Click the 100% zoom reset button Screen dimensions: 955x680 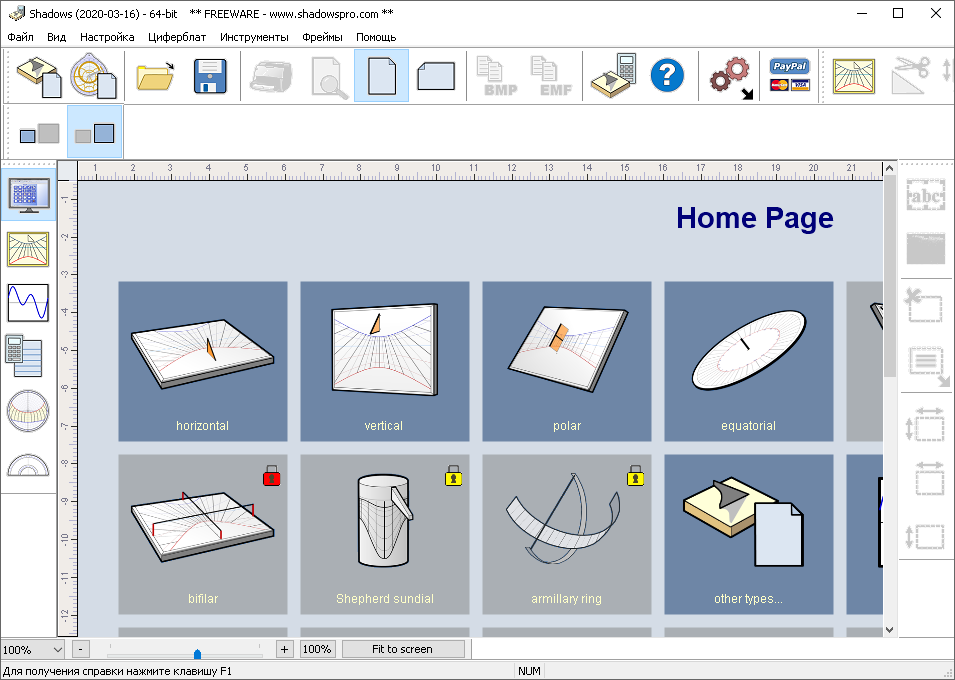point(317,649)
